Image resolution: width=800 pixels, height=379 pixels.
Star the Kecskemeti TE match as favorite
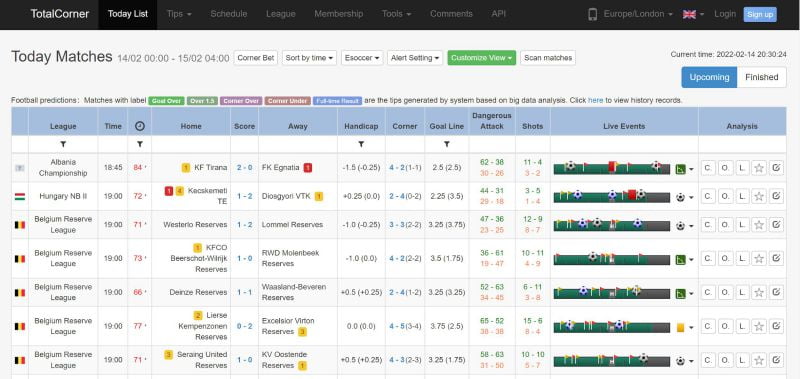click(x=759, y=196)
